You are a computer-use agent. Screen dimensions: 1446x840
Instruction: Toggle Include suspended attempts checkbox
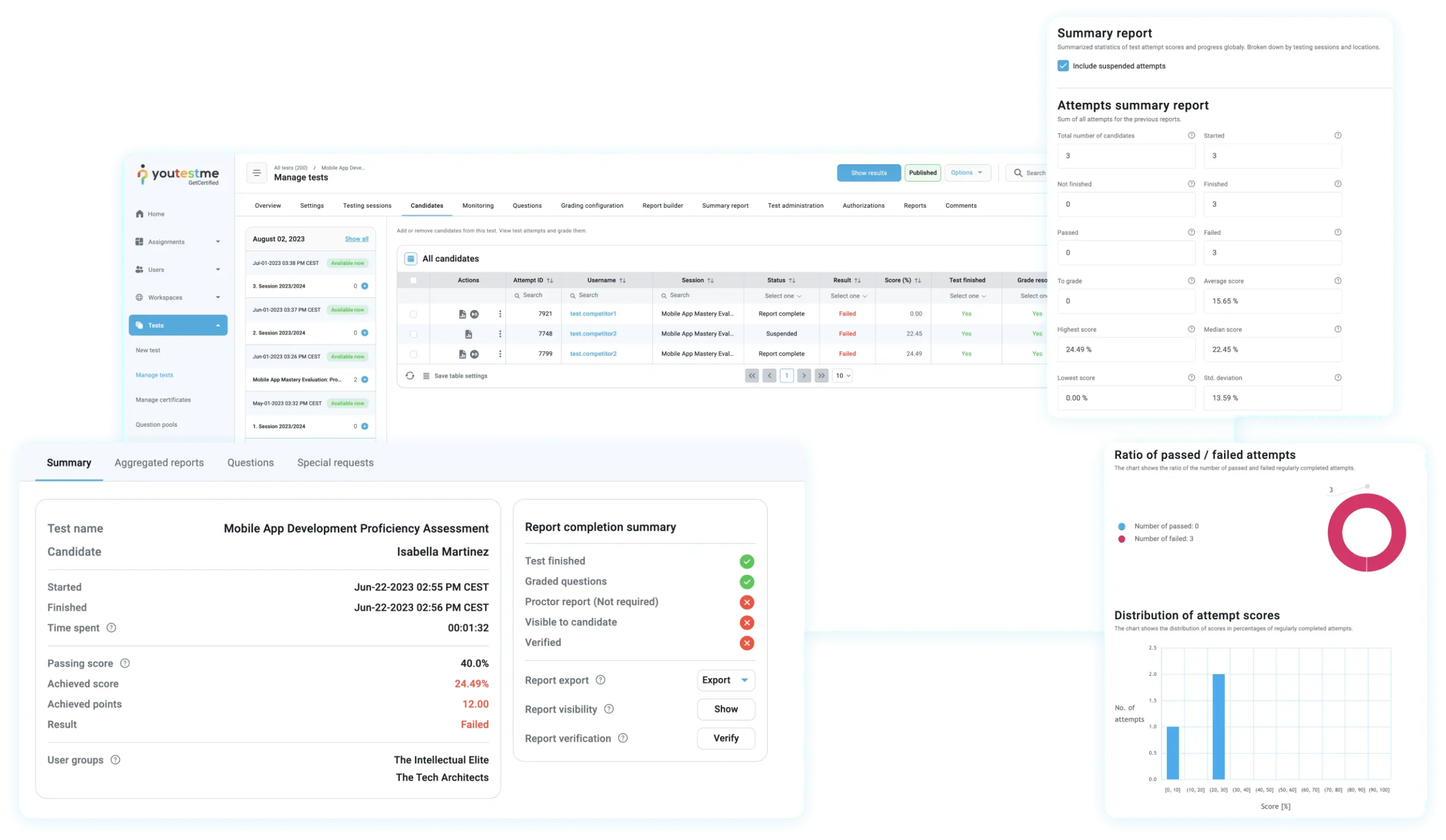point(1062,66)
